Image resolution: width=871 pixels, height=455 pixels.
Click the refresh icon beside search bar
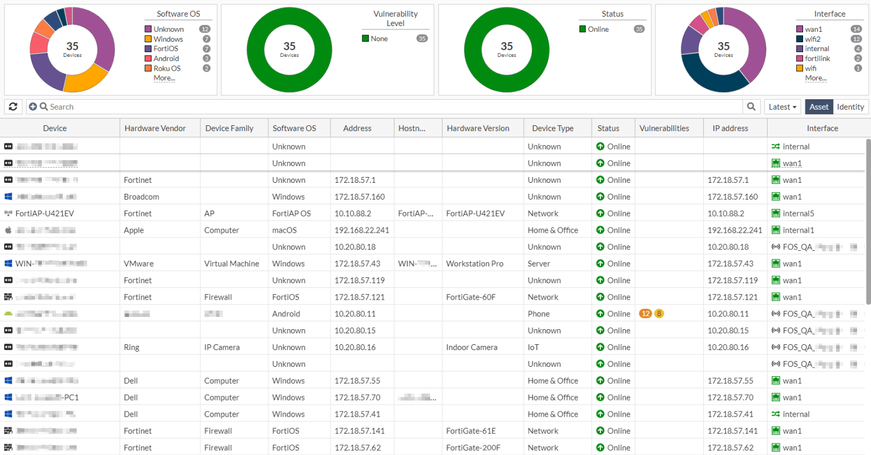pyautogui.click(x=13, y=107)
